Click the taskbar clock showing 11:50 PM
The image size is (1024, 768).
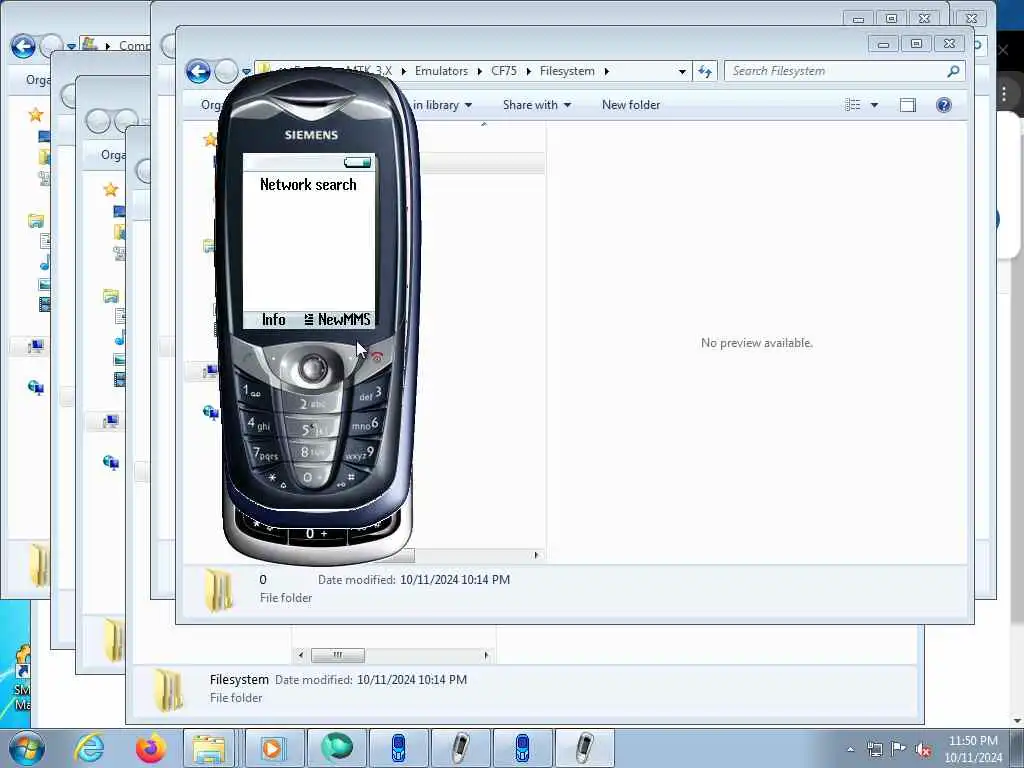tap(973, 749)
